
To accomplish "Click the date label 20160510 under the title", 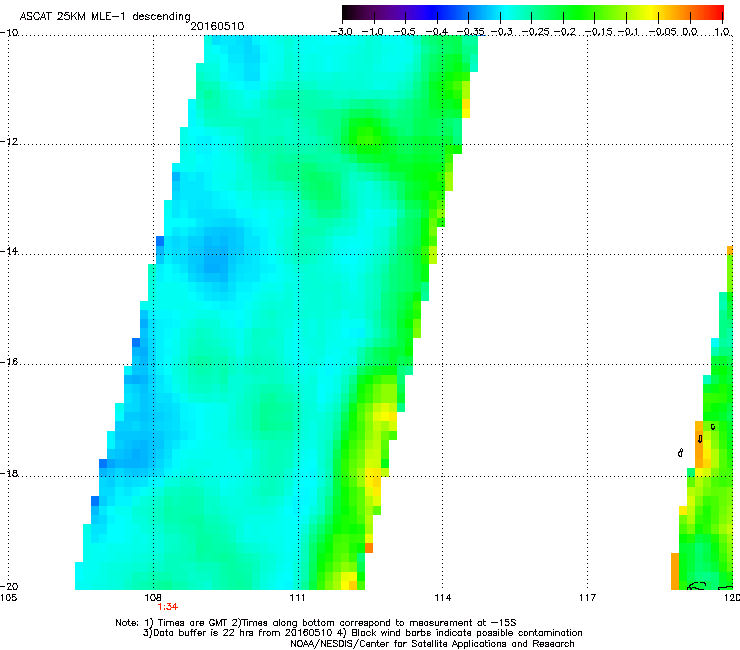I will pyautogui.click(x=217, y=26).
